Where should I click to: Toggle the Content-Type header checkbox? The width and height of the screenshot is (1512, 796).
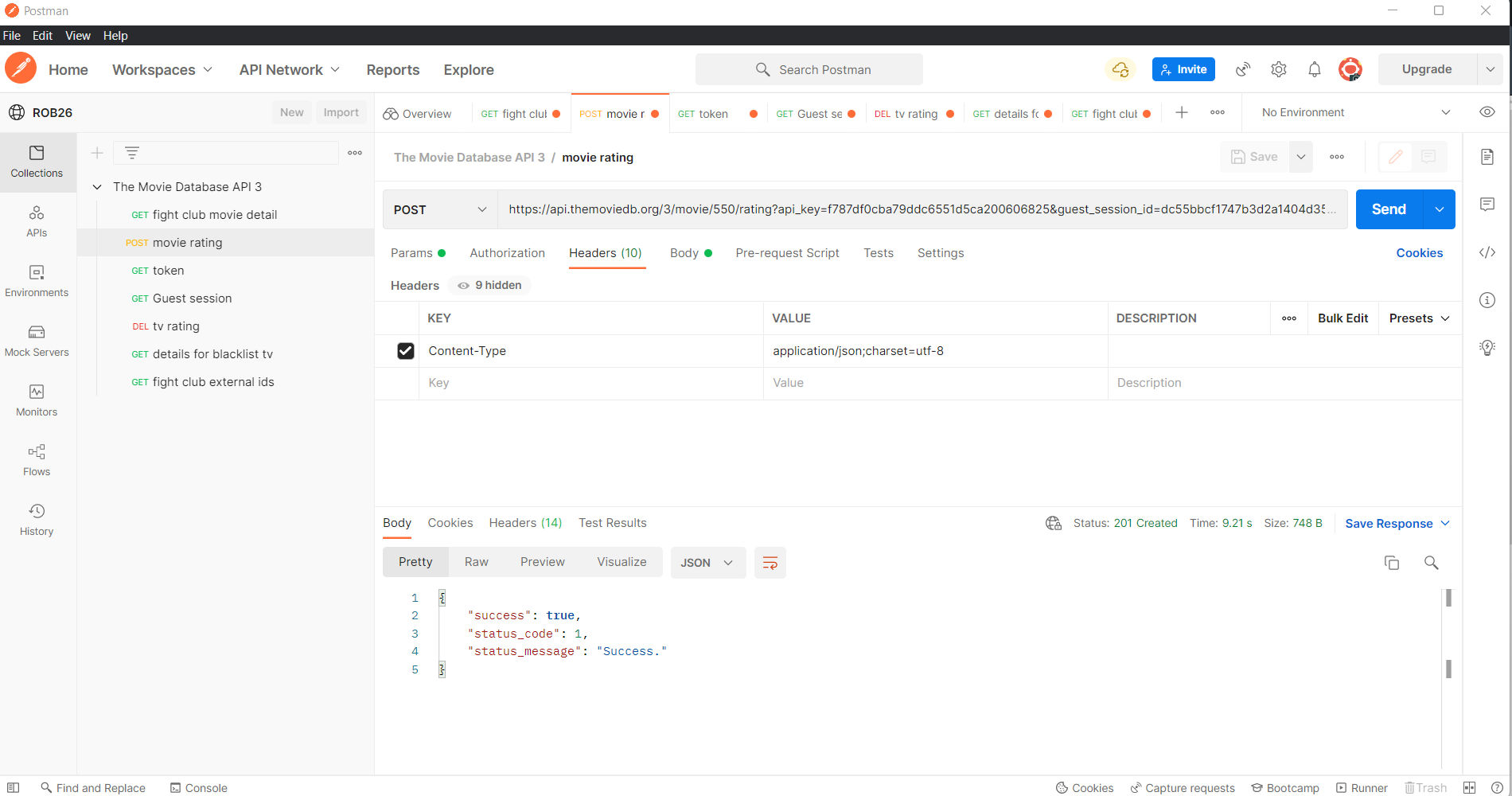tap(406, 350)
